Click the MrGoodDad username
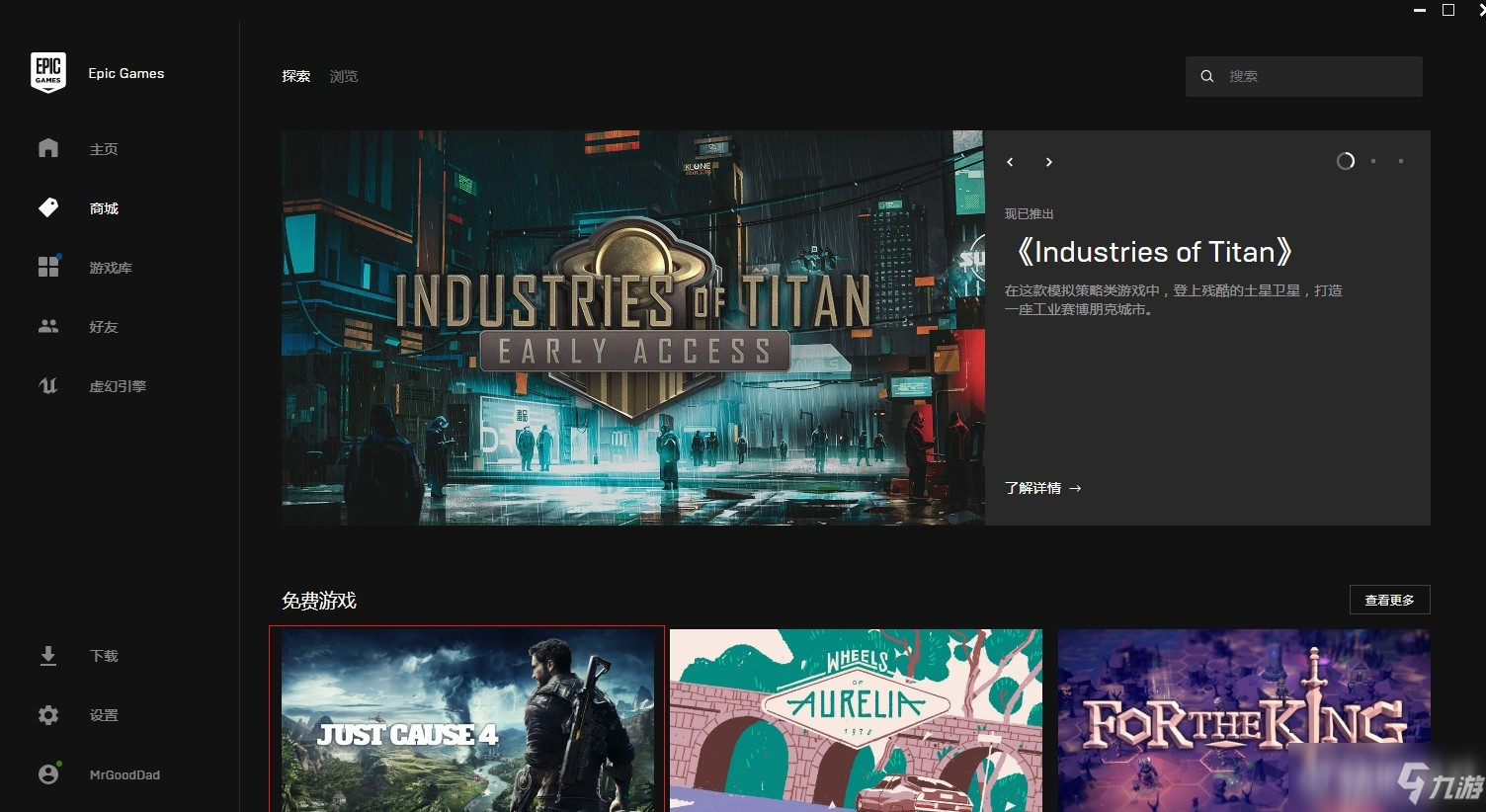This screenshot has height=812, width=1486. tap(124, 775)
